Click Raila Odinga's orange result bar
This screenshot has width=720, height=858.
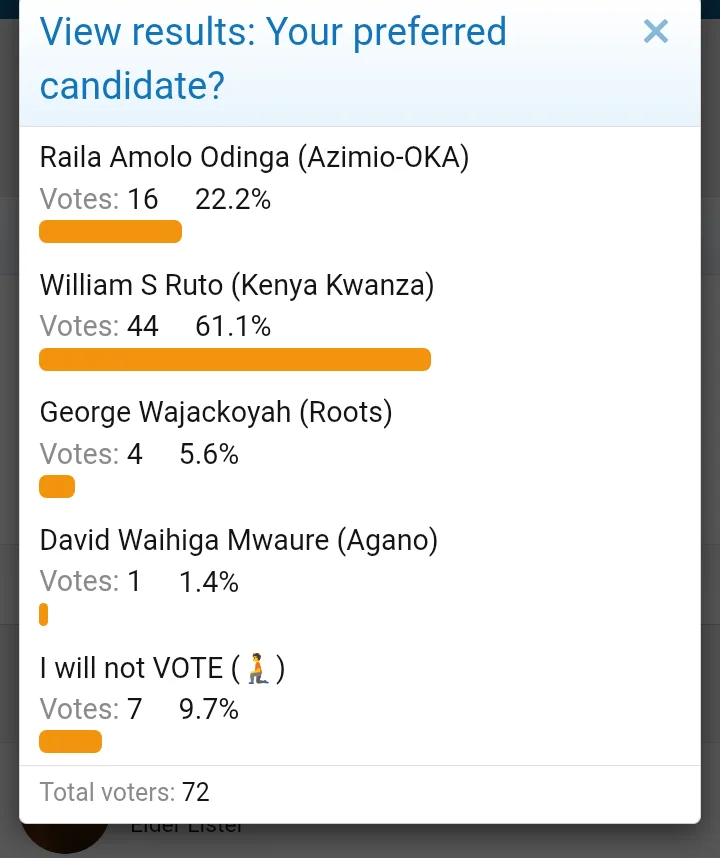(110, 232)
